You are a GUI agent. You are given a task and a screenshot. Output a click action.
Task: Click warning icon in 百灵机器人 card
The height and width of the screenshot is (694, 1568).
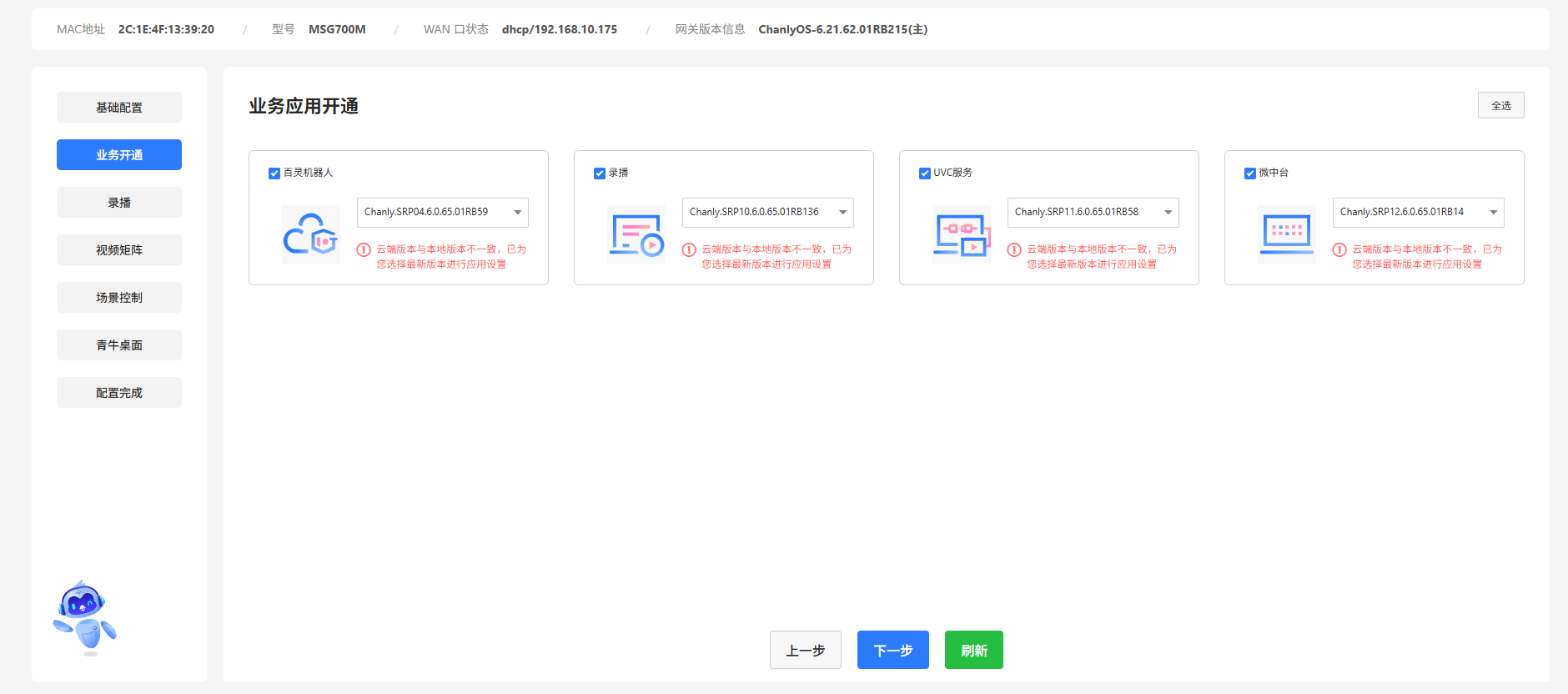[364, 250]
